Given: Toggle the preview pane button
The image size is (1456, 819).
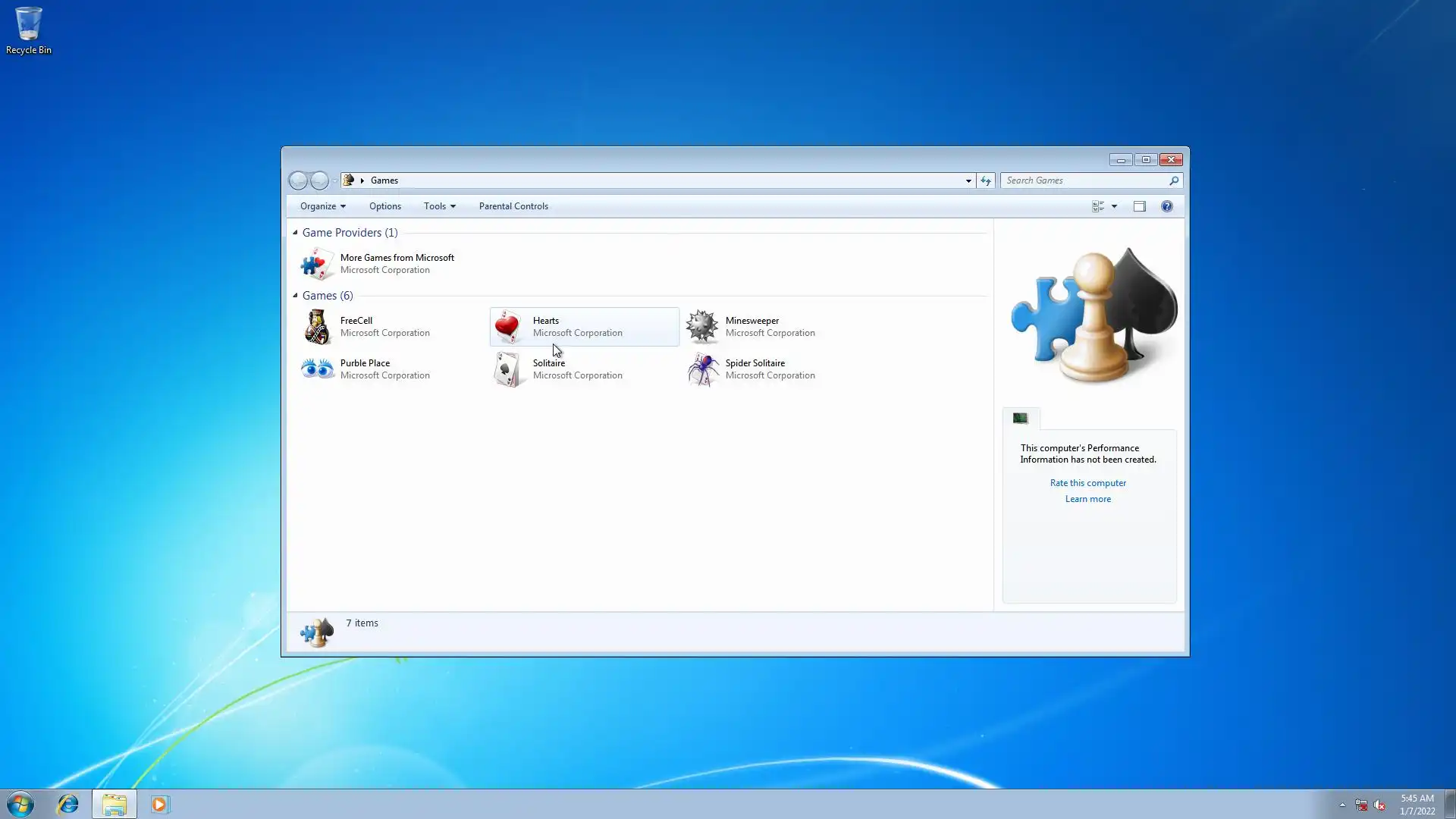Looking at the screenshot, I should [x=1139, y=206].
